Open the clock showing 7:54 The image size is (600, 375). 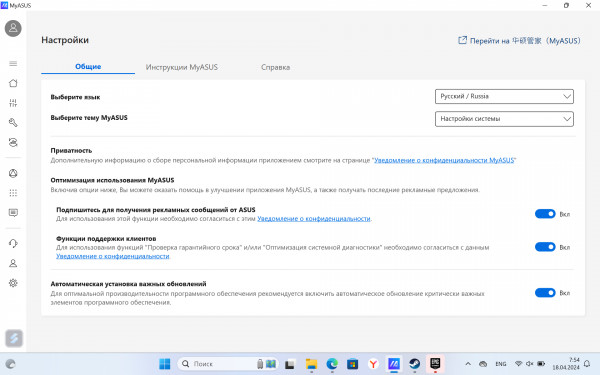pos(565,364)
